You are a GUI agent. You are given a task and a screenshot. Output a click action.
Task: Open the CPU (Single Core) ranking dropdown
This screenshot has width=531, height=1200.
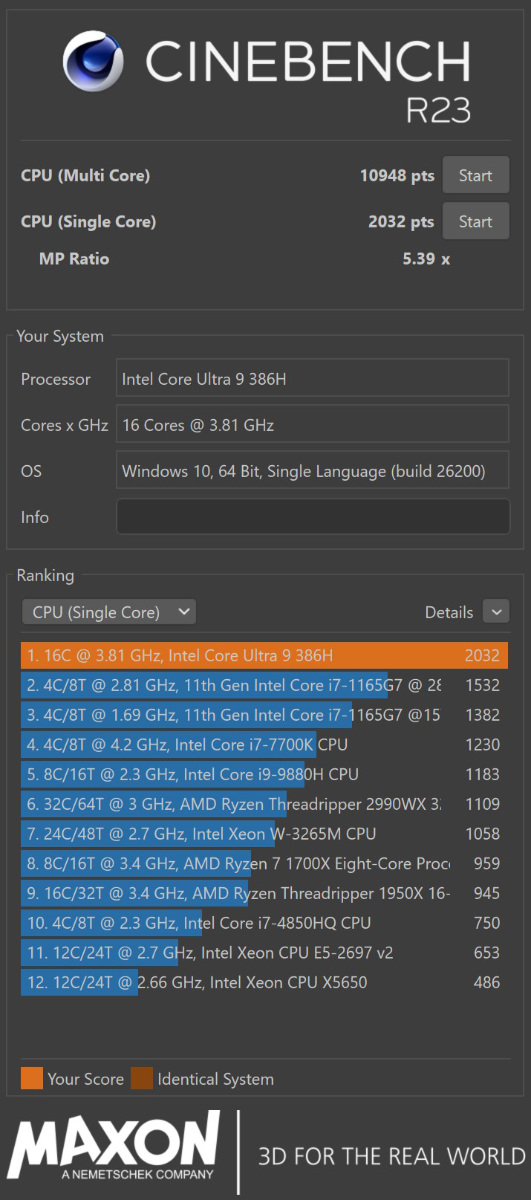pyautogui.click(x=109, y=612)
